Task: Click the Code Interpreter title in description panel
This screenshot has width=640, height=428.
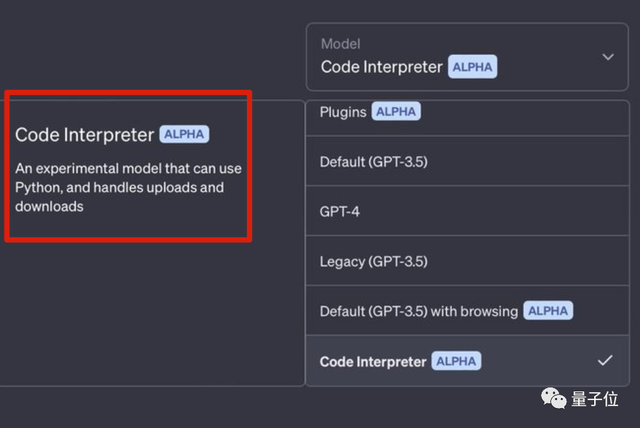Action: 84,135
